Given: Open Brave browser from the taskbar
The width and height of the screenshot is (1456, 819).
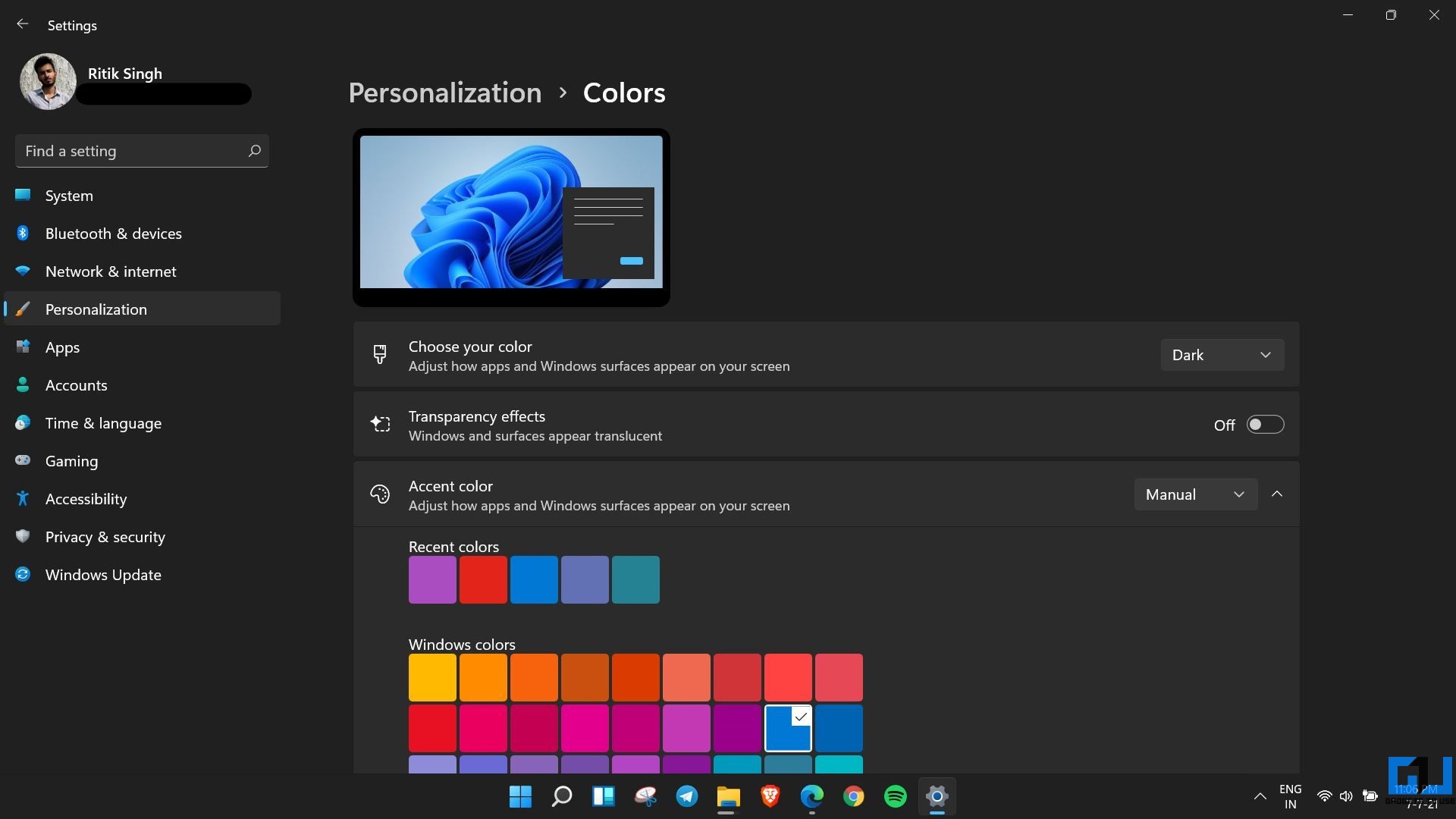Looking at the screenshot, I should click(x=770, y=796).
